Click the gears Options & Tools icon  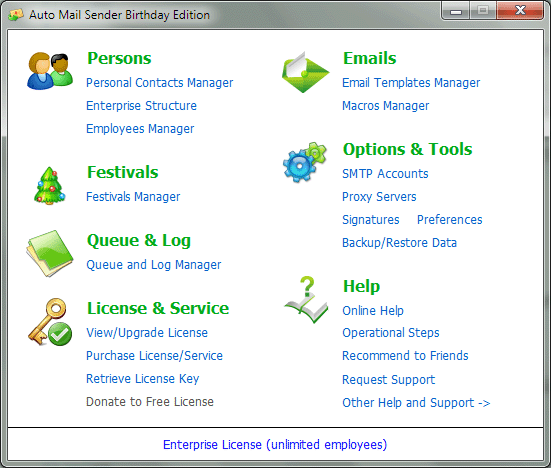point(305,162)
